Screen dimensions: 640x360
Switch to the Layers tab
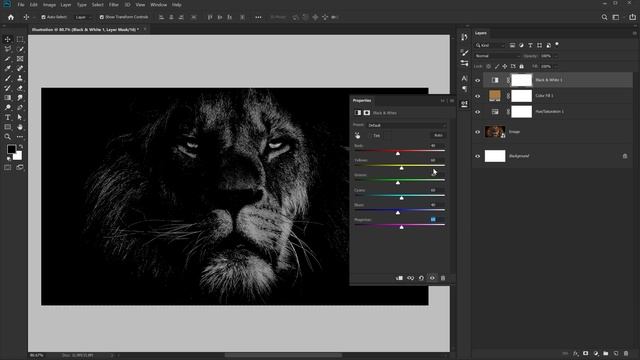(x=481, y=33)
